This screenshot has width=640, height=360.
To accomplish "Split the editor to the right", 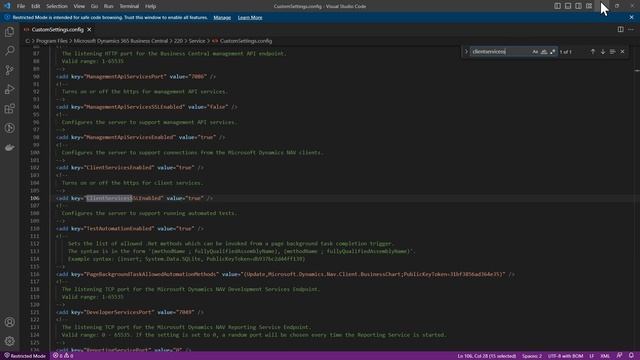I will [620, 29].
